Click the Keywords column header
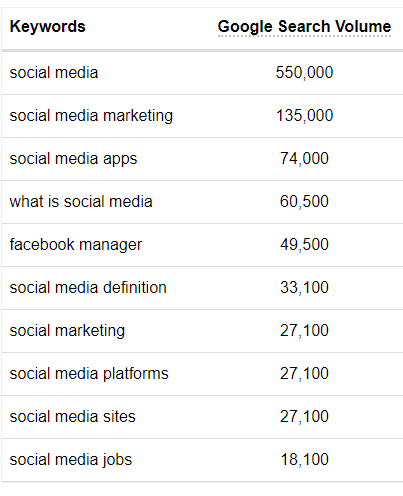This screenshot has width=403, height=496. [x=47, y=26]
